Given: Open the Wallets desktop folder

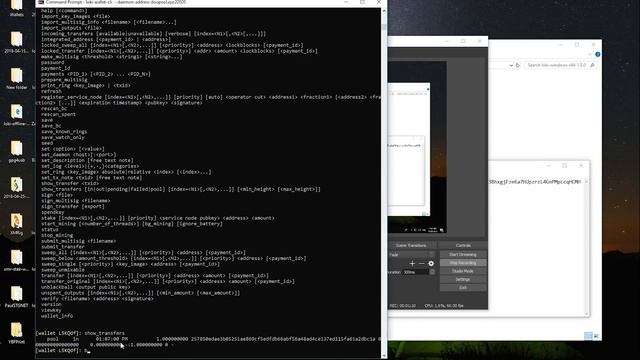Looking at the screenshot, I should [17, 8].
